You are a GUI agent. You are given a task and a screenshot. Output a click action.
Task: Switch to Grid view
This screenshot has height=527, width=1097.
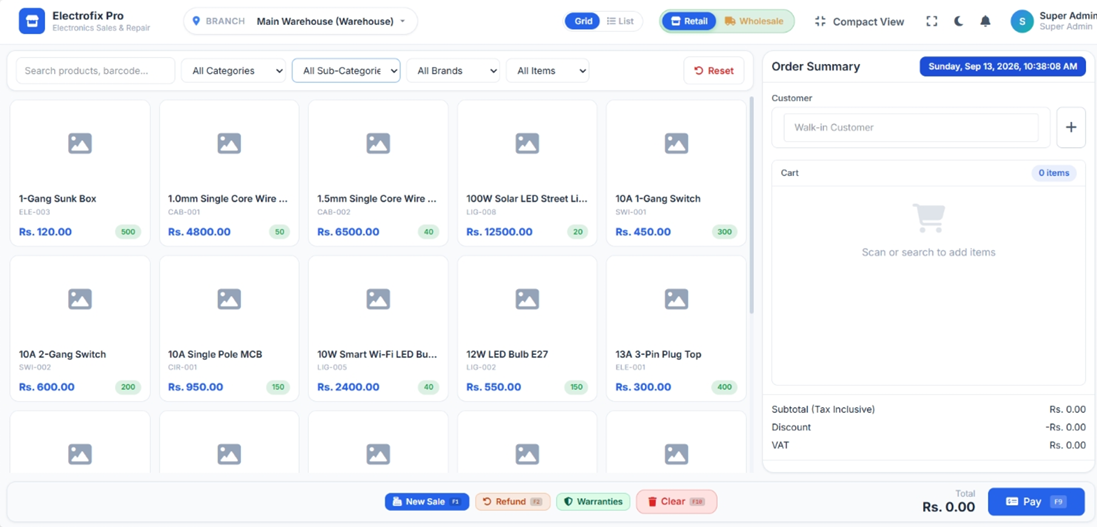583,21
